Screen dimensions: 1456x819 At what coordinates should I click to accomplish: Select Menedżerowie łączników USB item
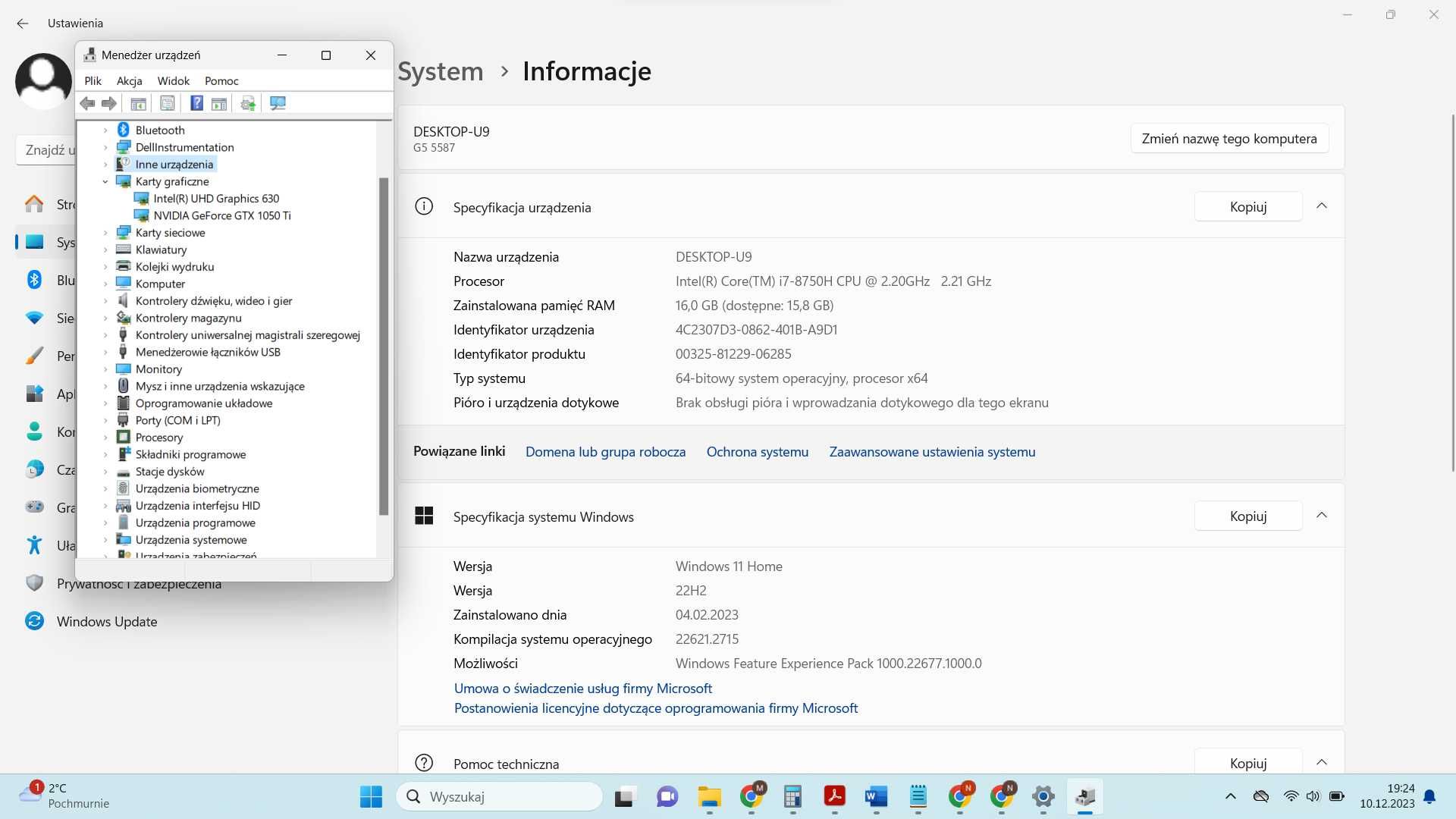click(x=208, y=352)
